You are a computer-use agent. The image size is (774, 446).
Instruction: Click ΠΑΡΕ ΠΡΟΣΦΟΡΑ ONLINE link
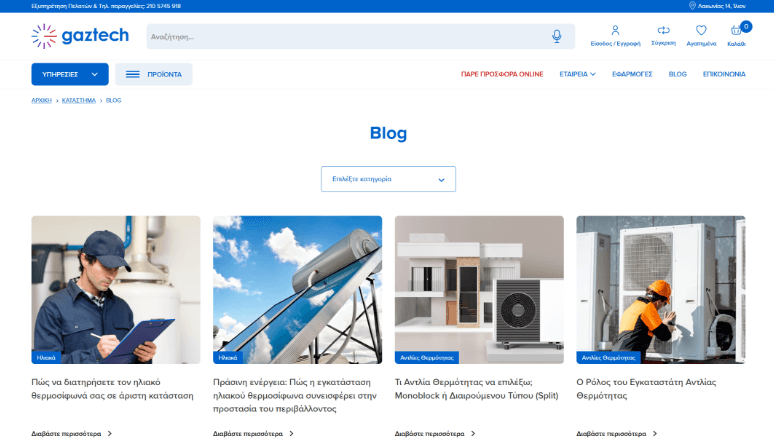coord(502,74)
